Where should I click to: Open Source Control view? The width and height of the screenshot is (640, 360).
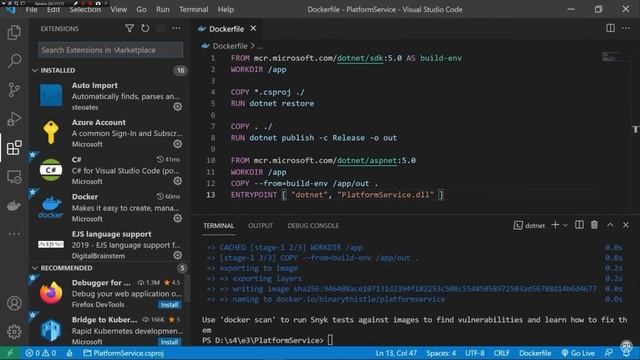tap(14, 90)
